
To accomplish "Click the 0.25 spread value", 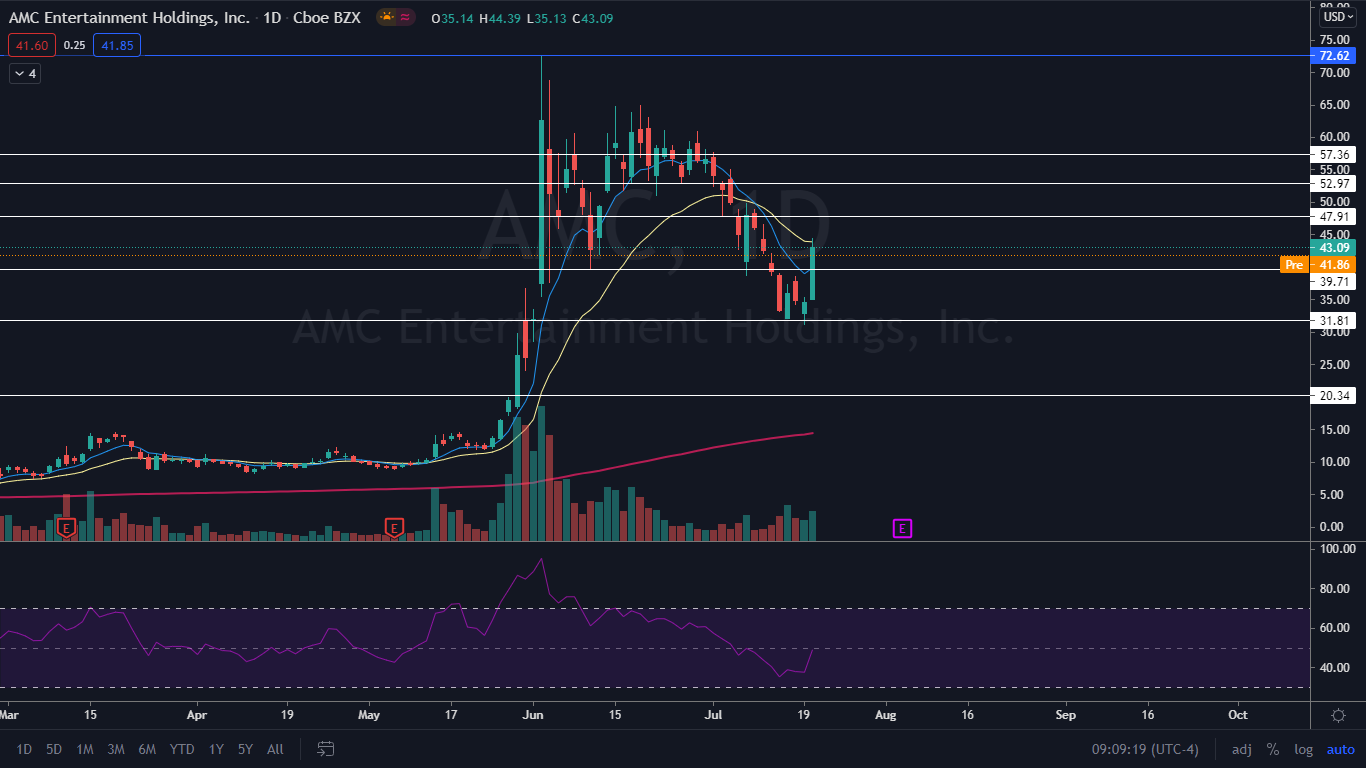I will coord(74,45).
